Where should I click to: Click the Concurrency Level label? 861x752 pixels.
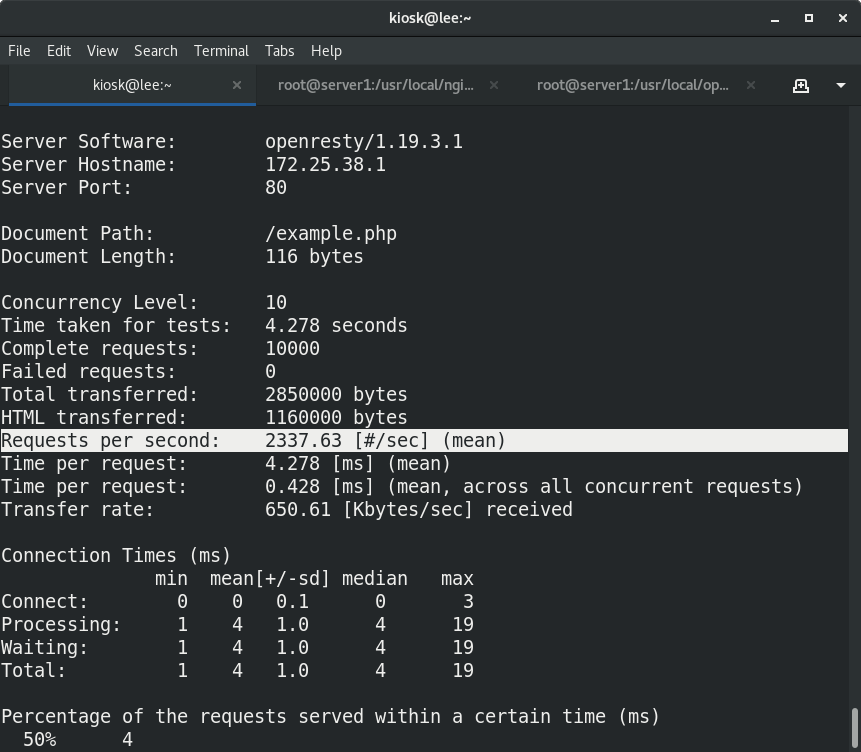click(99, 303)
